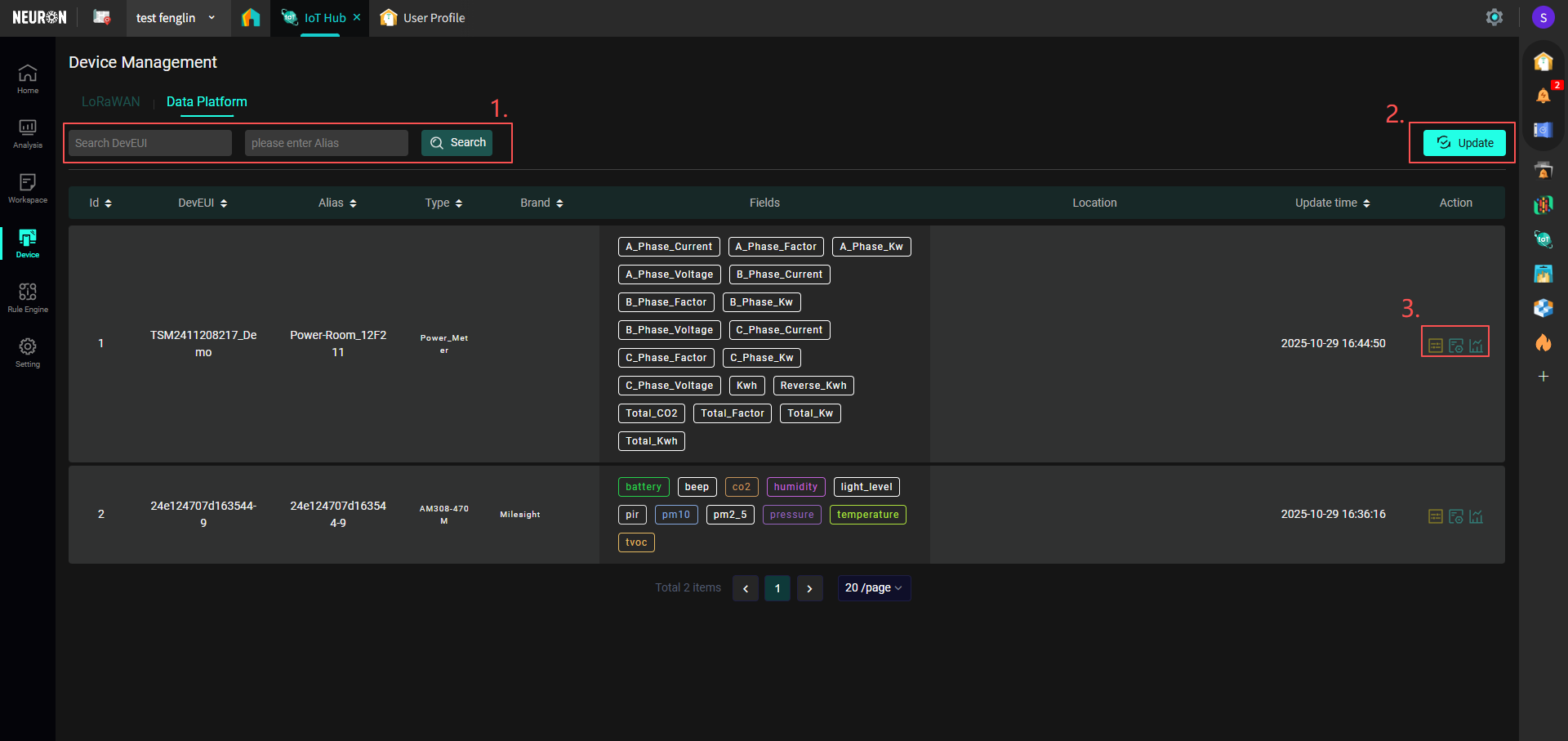Click the chart icon for device row 1
Screen dimensions: 1568x741
coord(1476,346)
